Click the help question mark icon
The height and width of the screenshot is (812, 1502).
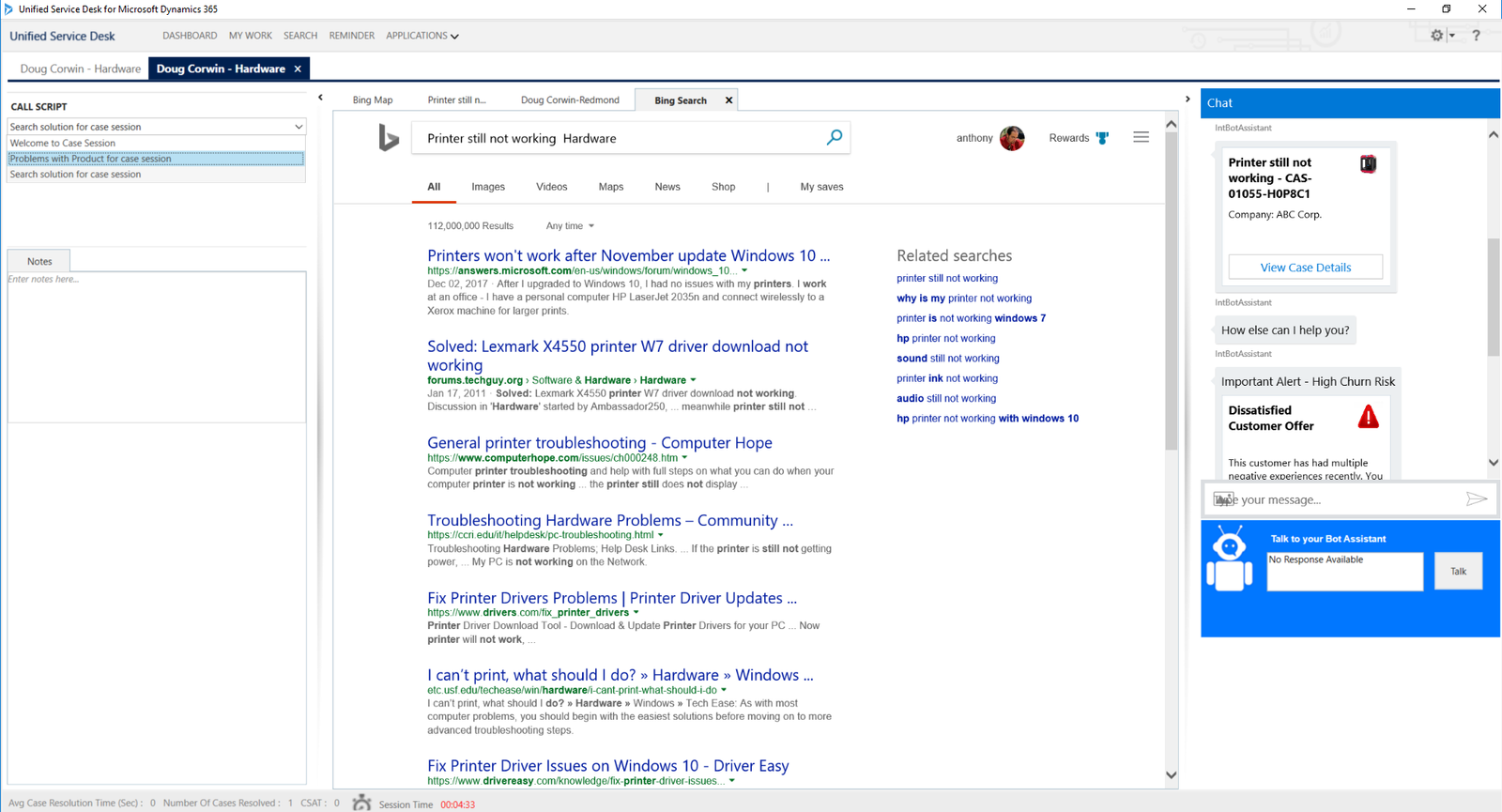1476,36
